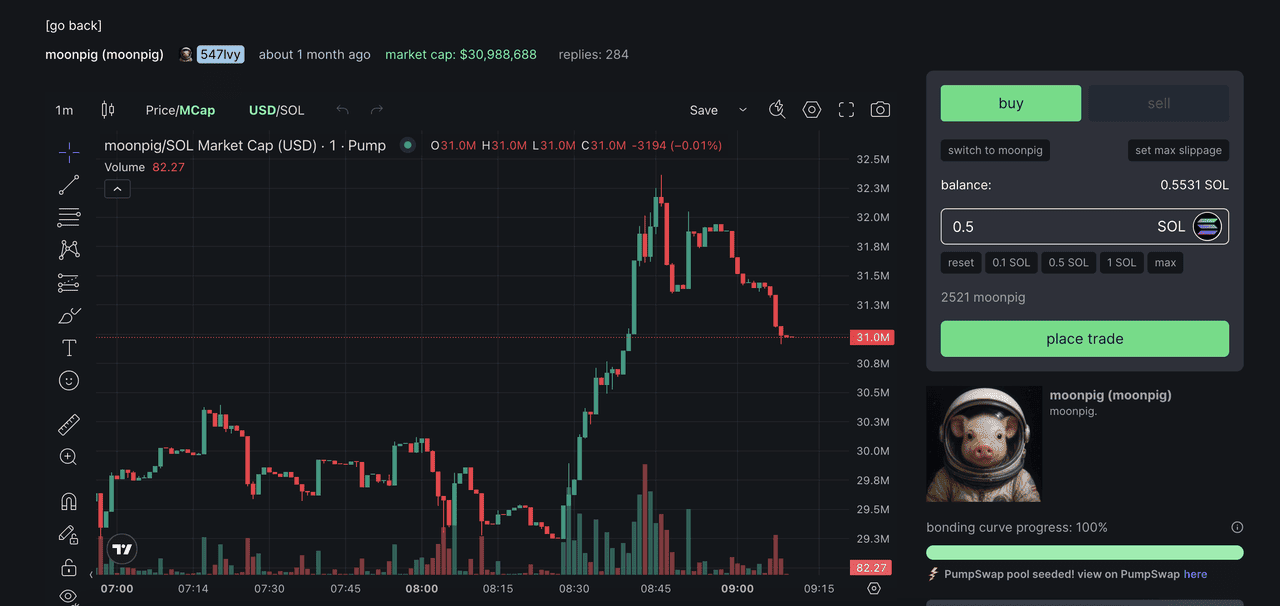The width and height of the screenshot is (1280, 606).
Task: Switch currency between USD/SOL
Action: pyautogui.click(x=276, y=110)
